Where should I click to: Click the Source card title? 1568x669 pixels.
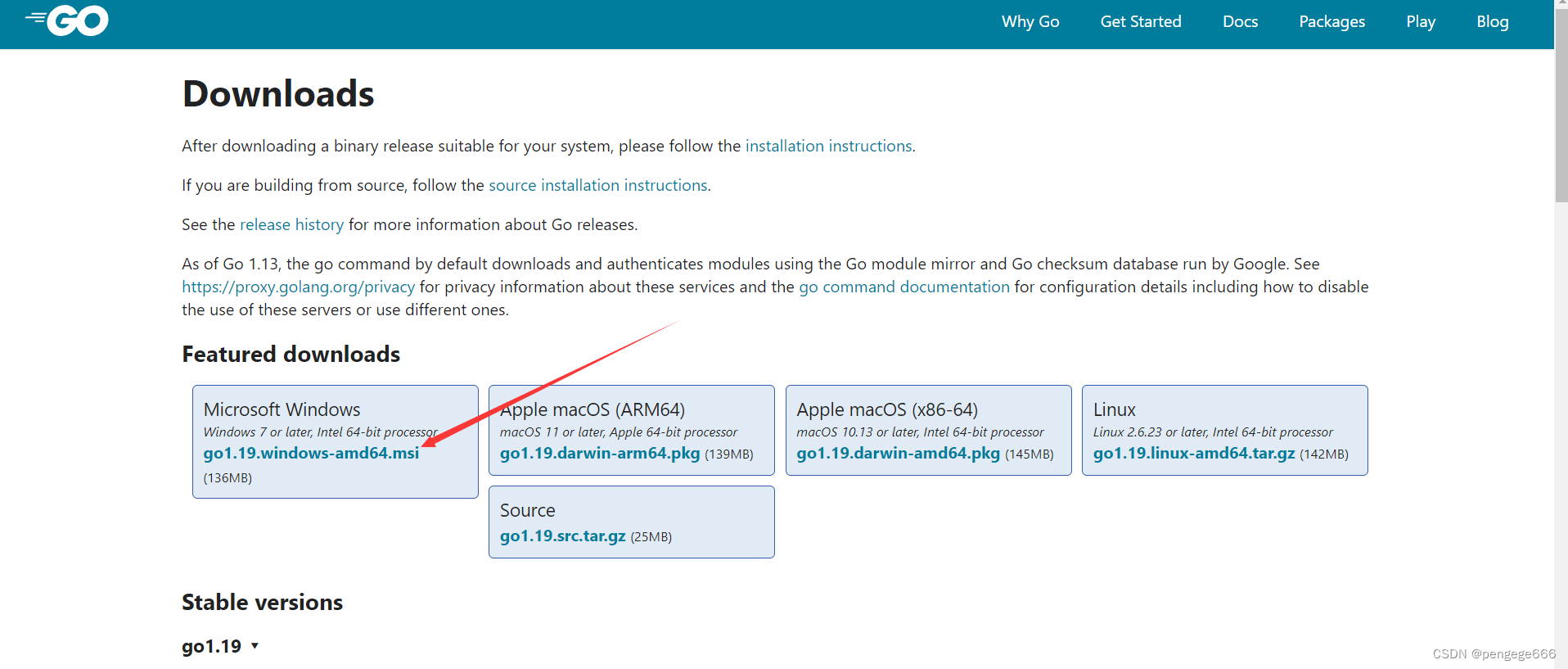point(528,510)
